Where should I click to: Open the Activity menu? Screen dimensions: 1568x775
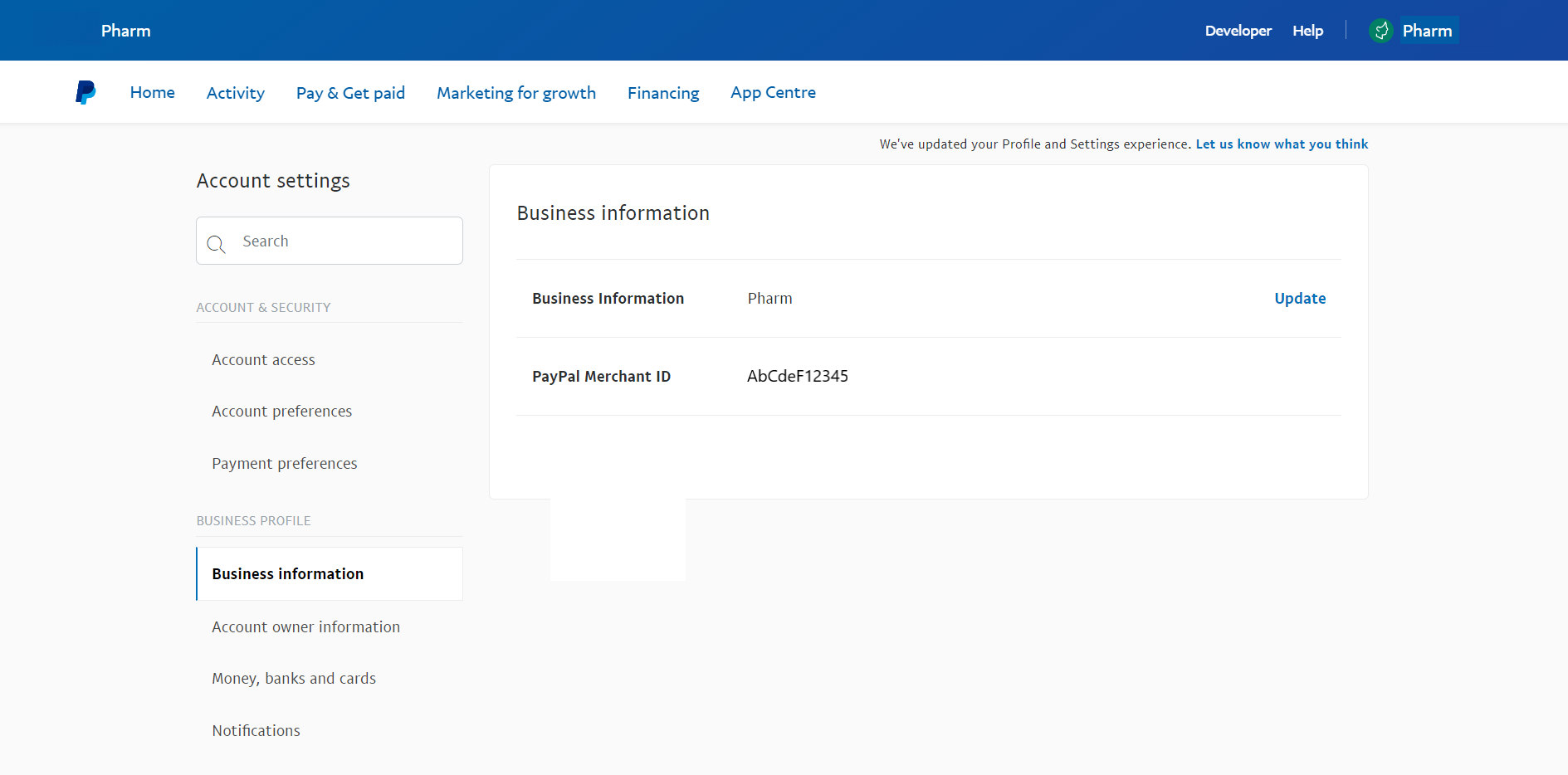click(x=236, y=93)
